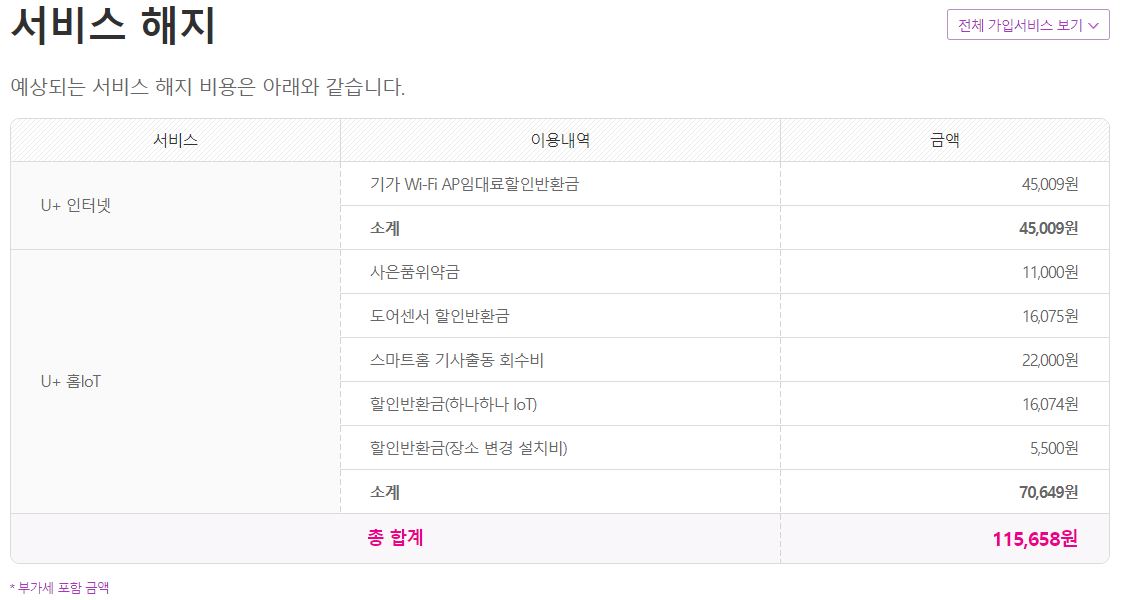Click the 서비스 해지 page heading

tap(113, 27)
